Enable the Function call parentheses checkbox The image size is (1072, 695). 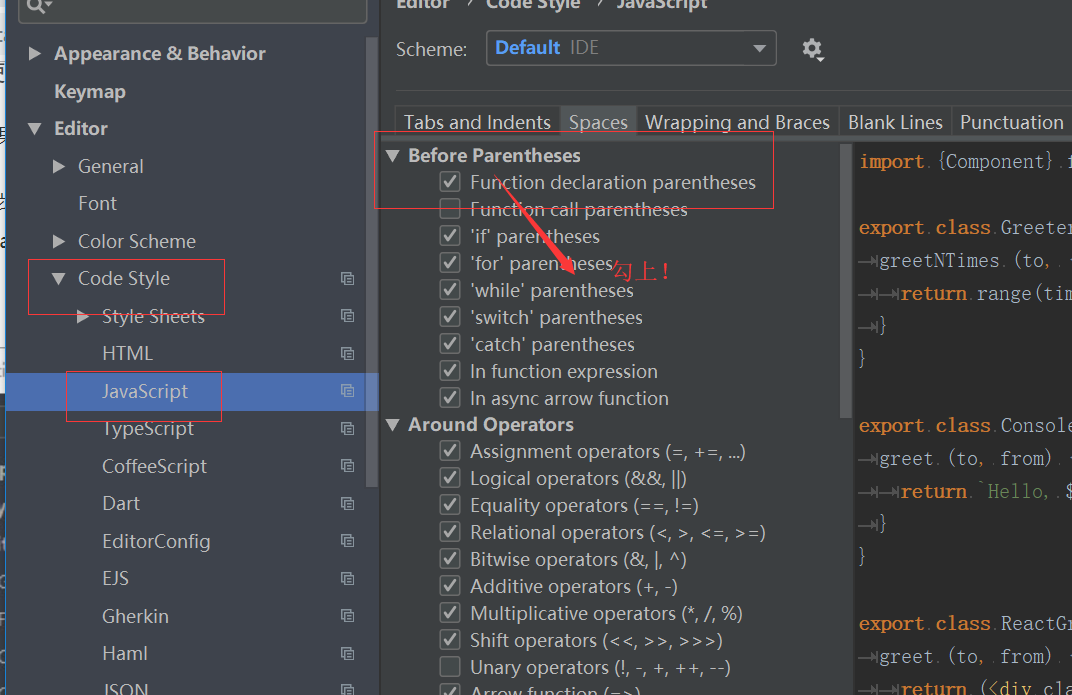click(x=451, y=209)
